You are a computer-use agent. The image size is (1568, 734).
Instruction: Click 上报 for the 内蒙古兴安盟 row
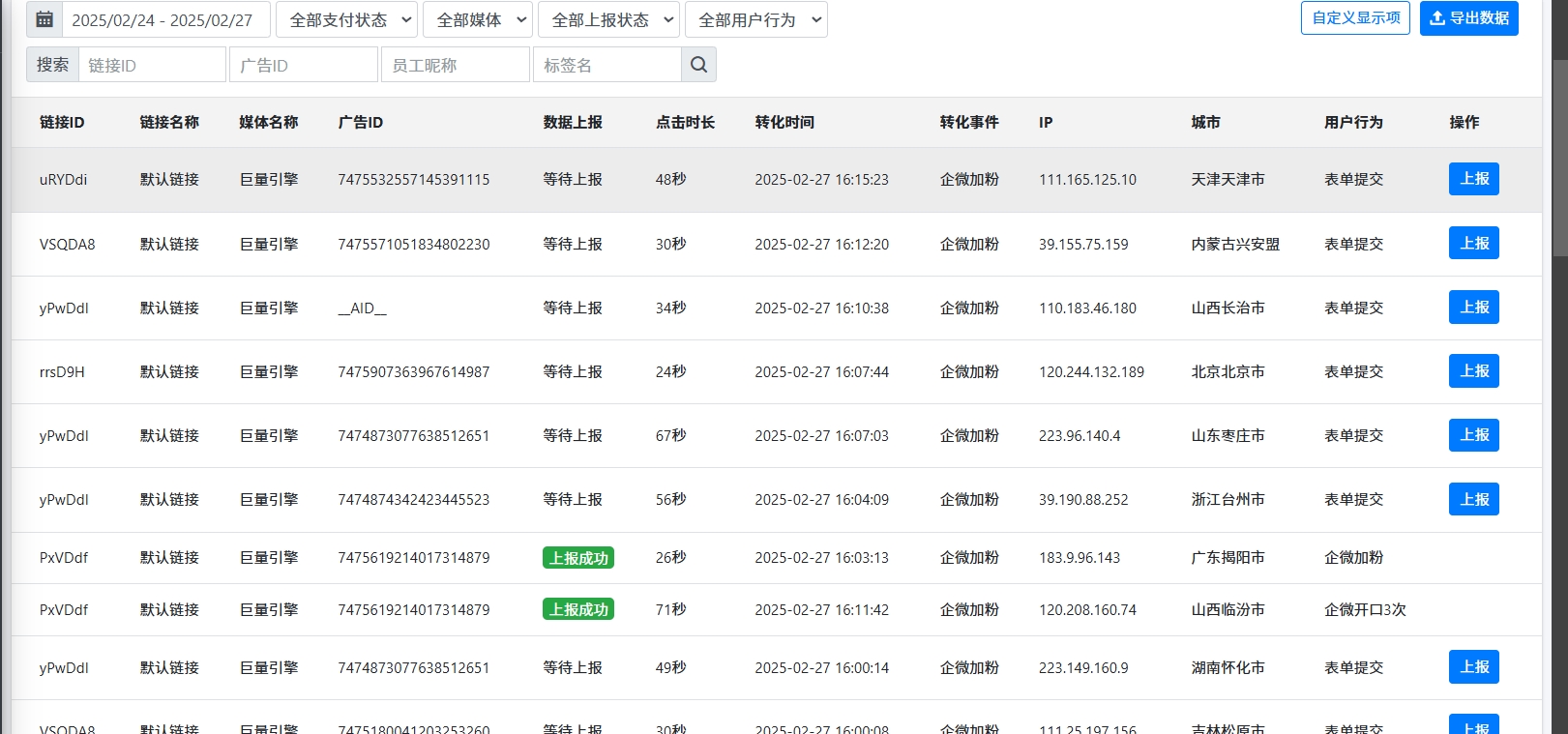point(1473,244)
